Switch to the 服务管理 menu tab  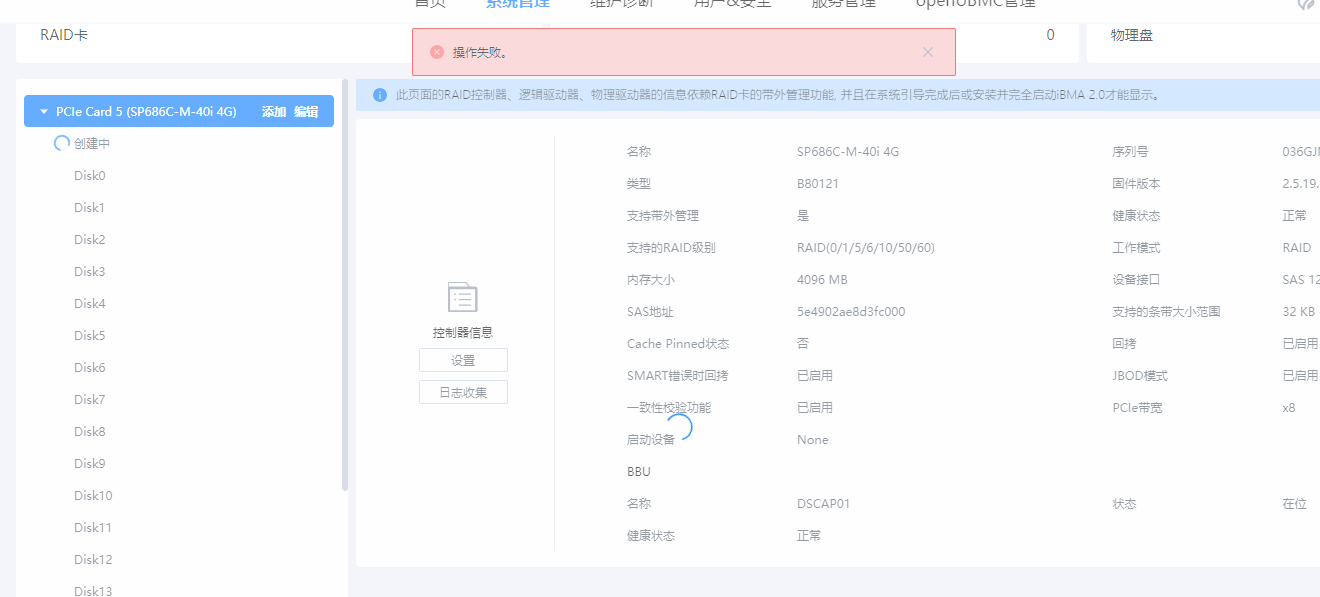coord(841,3)
